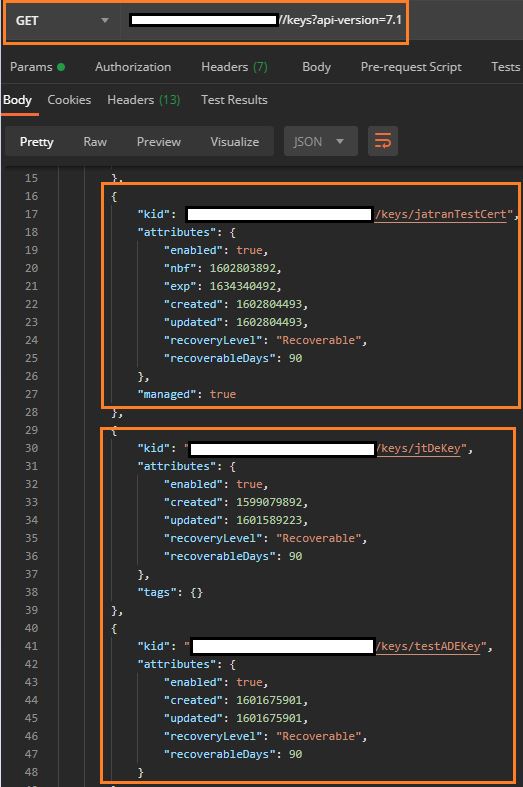Switch to the Authorization tab
This screenshot has width=523, height=787.
tap(133, 67)
